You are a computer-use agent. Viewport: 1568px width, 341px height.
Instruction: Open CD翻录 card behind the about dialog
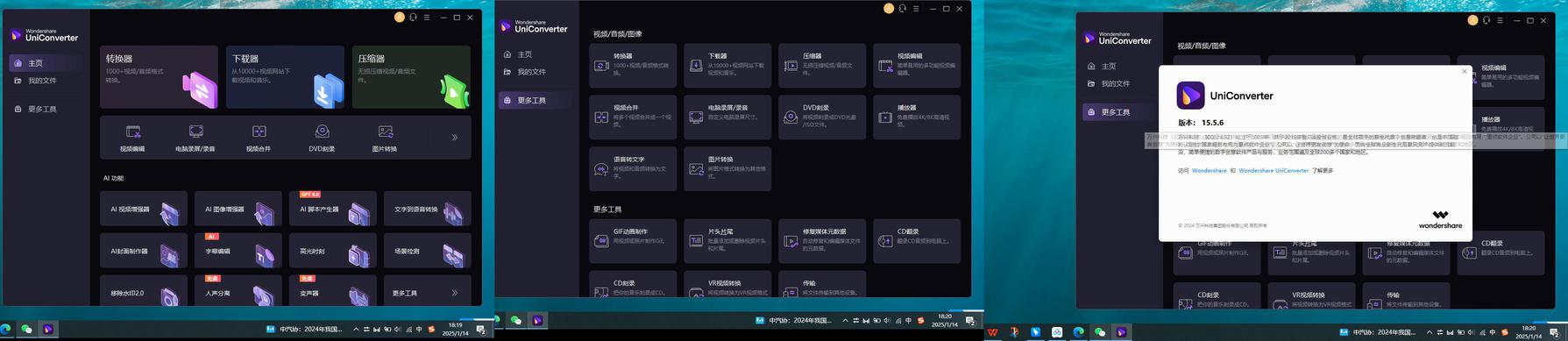click(1501, 252)
